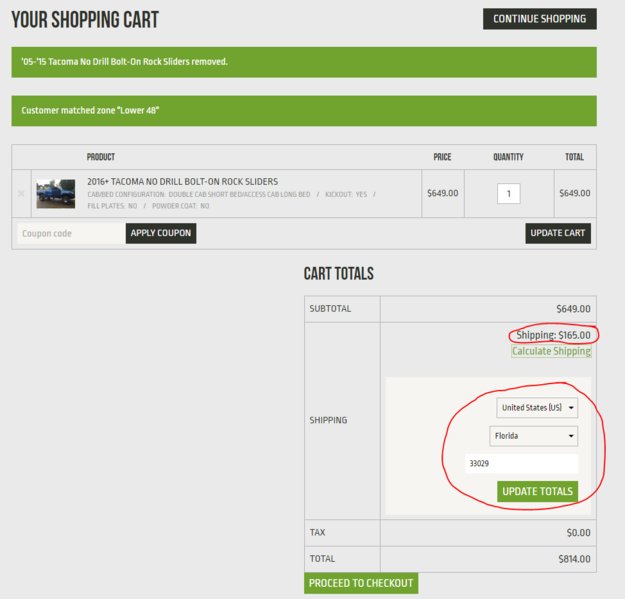Image resolution: width=625 pixels, height=599 pixels.
Task: Click the Quantity column header
Action: (508, 157)
